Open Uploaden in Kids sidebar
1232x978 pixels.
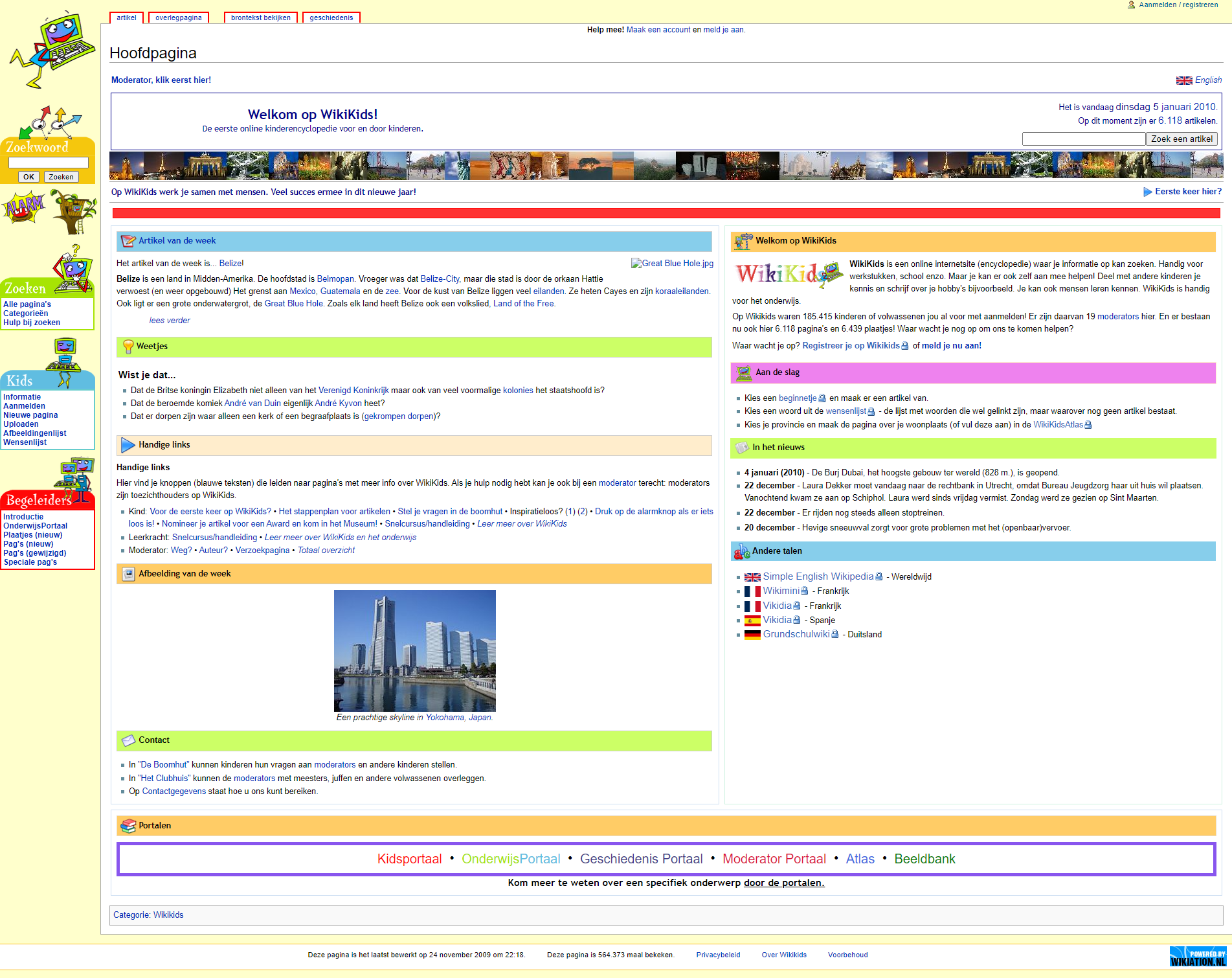click(21, 424)
